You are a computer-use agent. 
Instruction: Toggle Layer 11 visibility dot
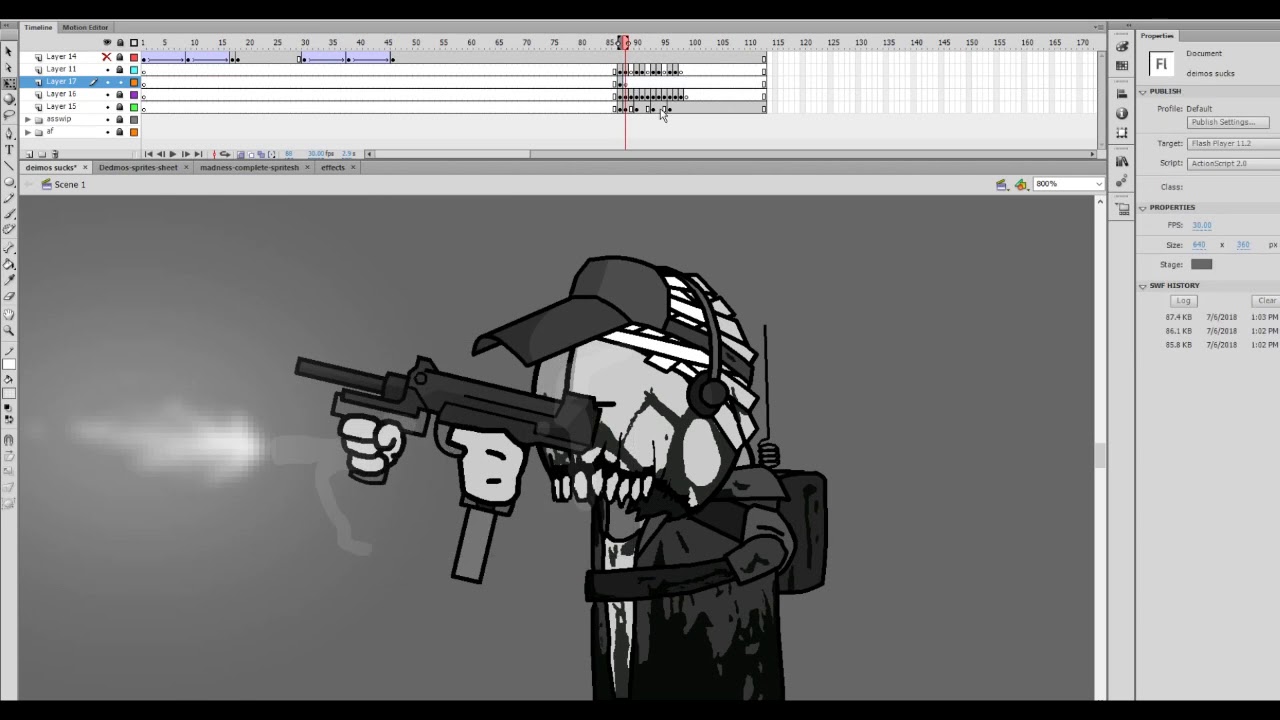coord(107,69)
